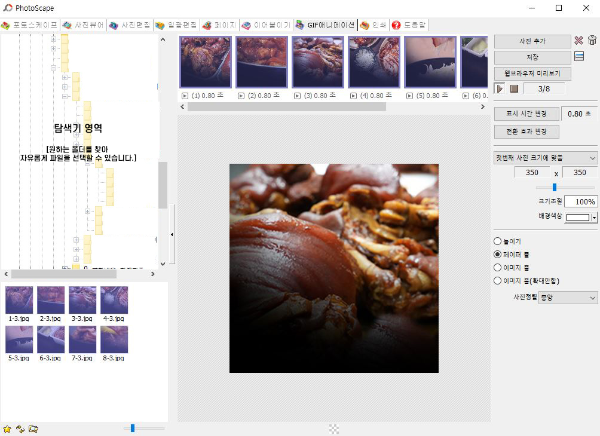Select file thumbnail 5-3.jpg
The height and width of the screenshot is (436, 600).
pyautogui.click(x=19, y=340)
